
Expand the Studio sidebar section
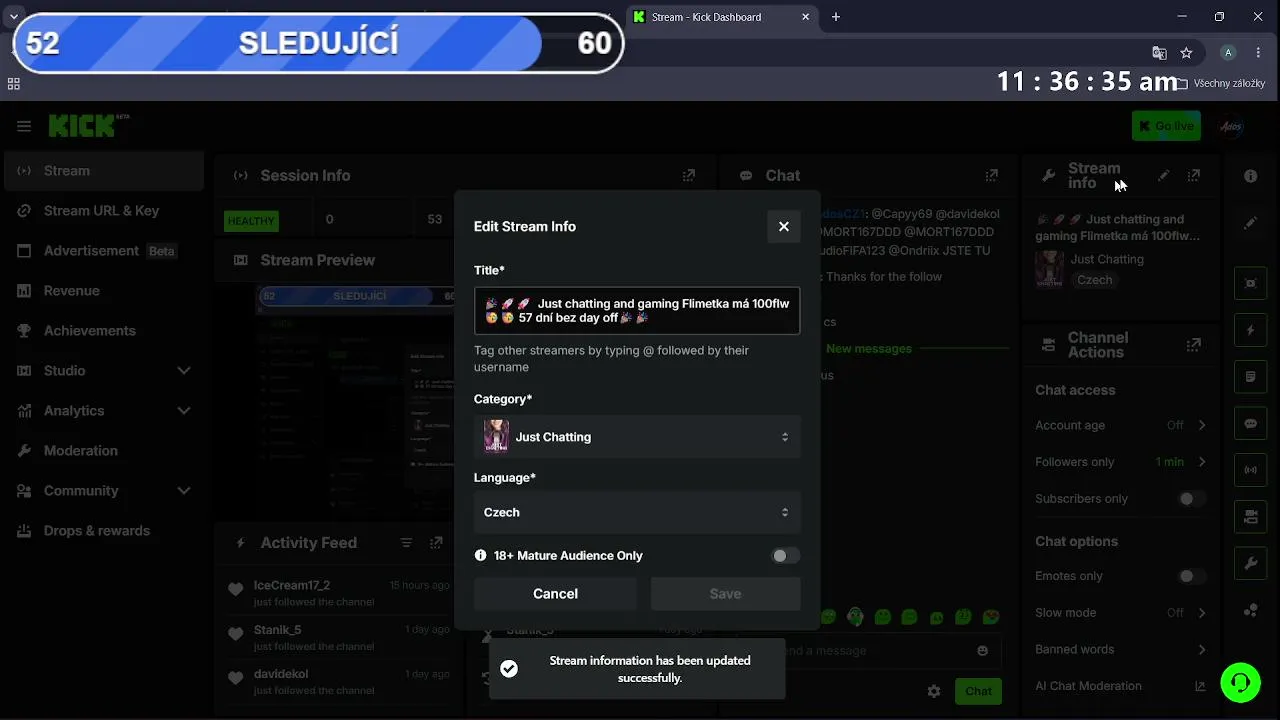click(x=184, y=371)
